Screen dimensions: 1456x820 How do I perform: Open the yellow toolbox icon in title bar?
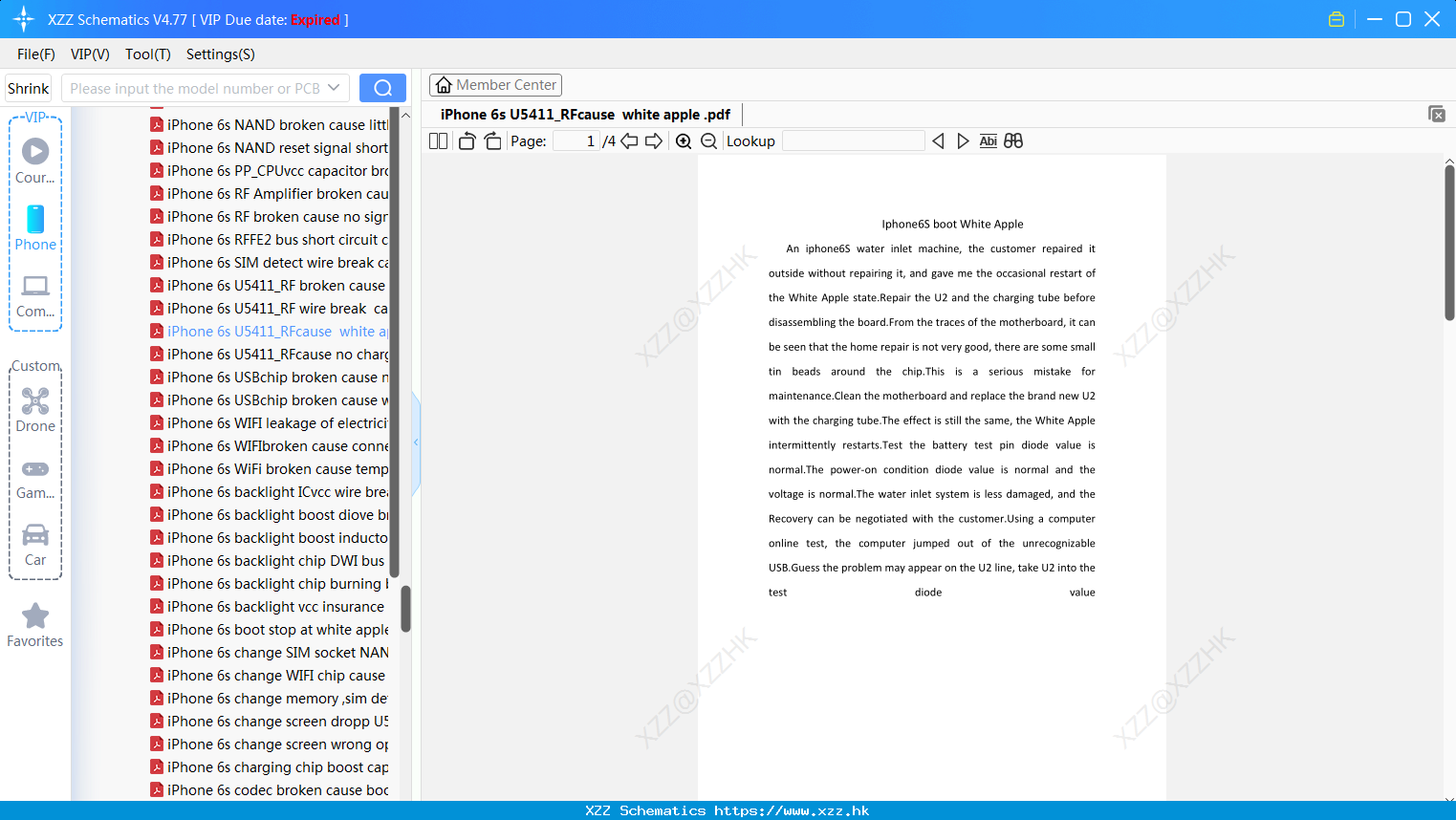(1336, 19)
